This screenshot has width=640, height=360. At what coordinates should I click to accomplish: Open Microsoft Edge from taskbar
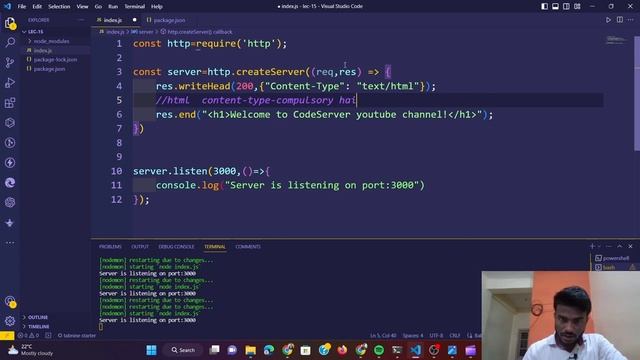(269, 350)
